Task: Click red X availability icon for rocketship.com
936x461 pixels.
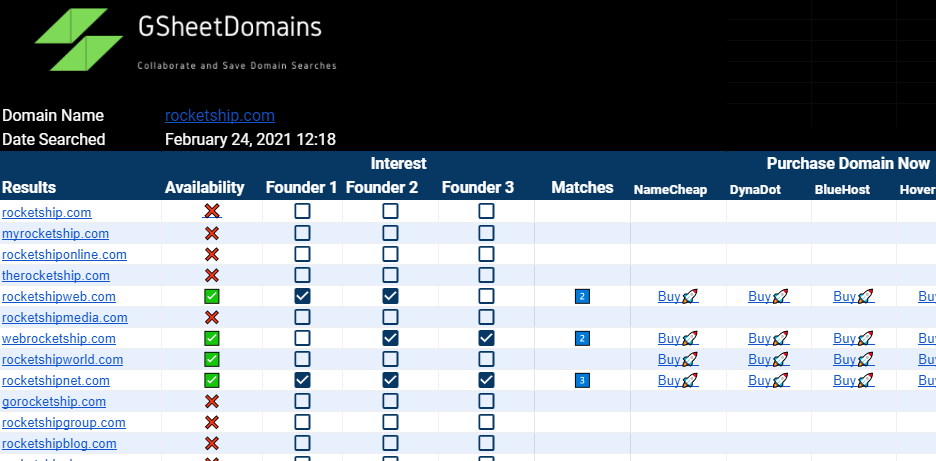Action: point(212,211)
